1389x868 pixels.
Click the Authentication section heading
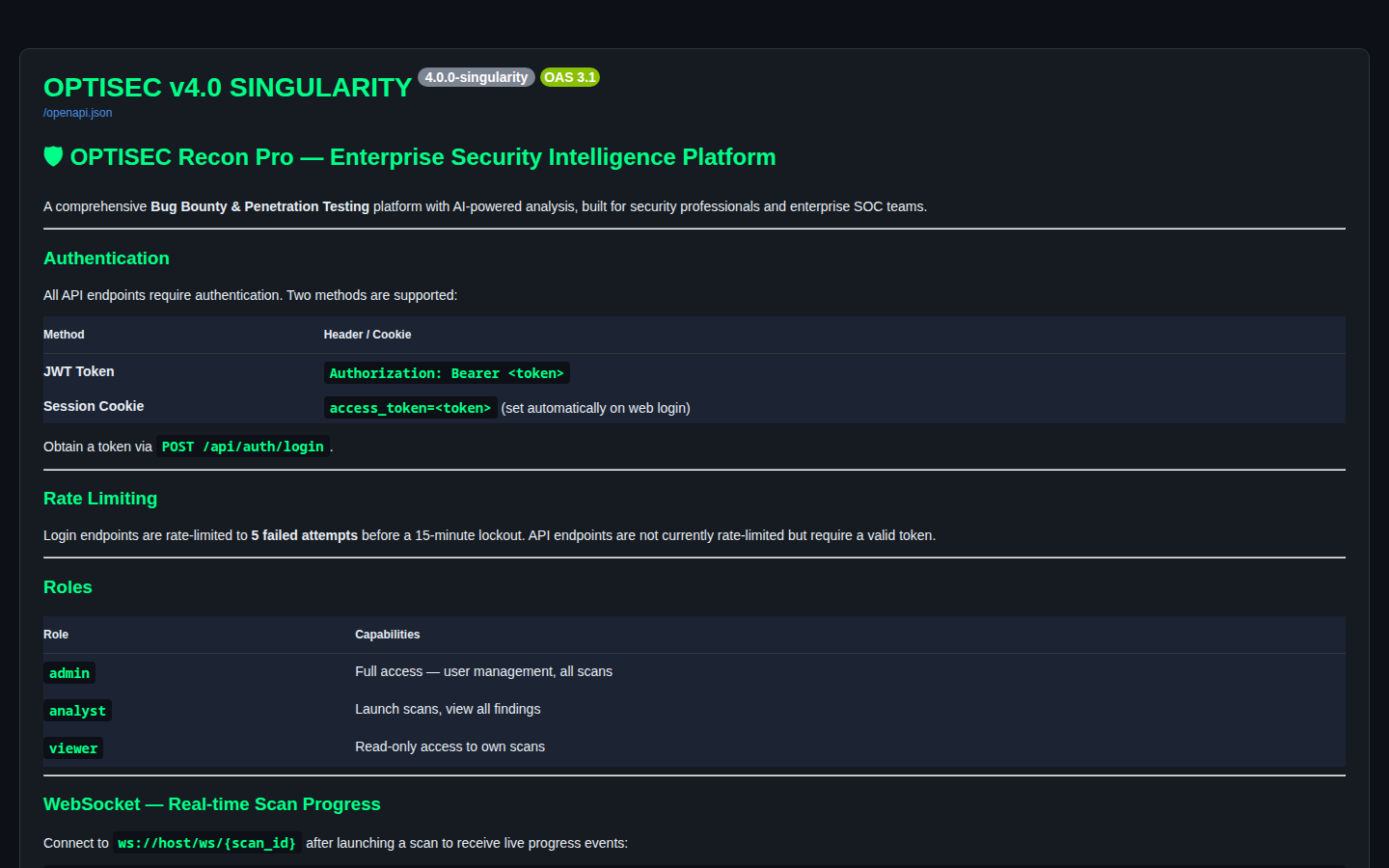point(106,258)
